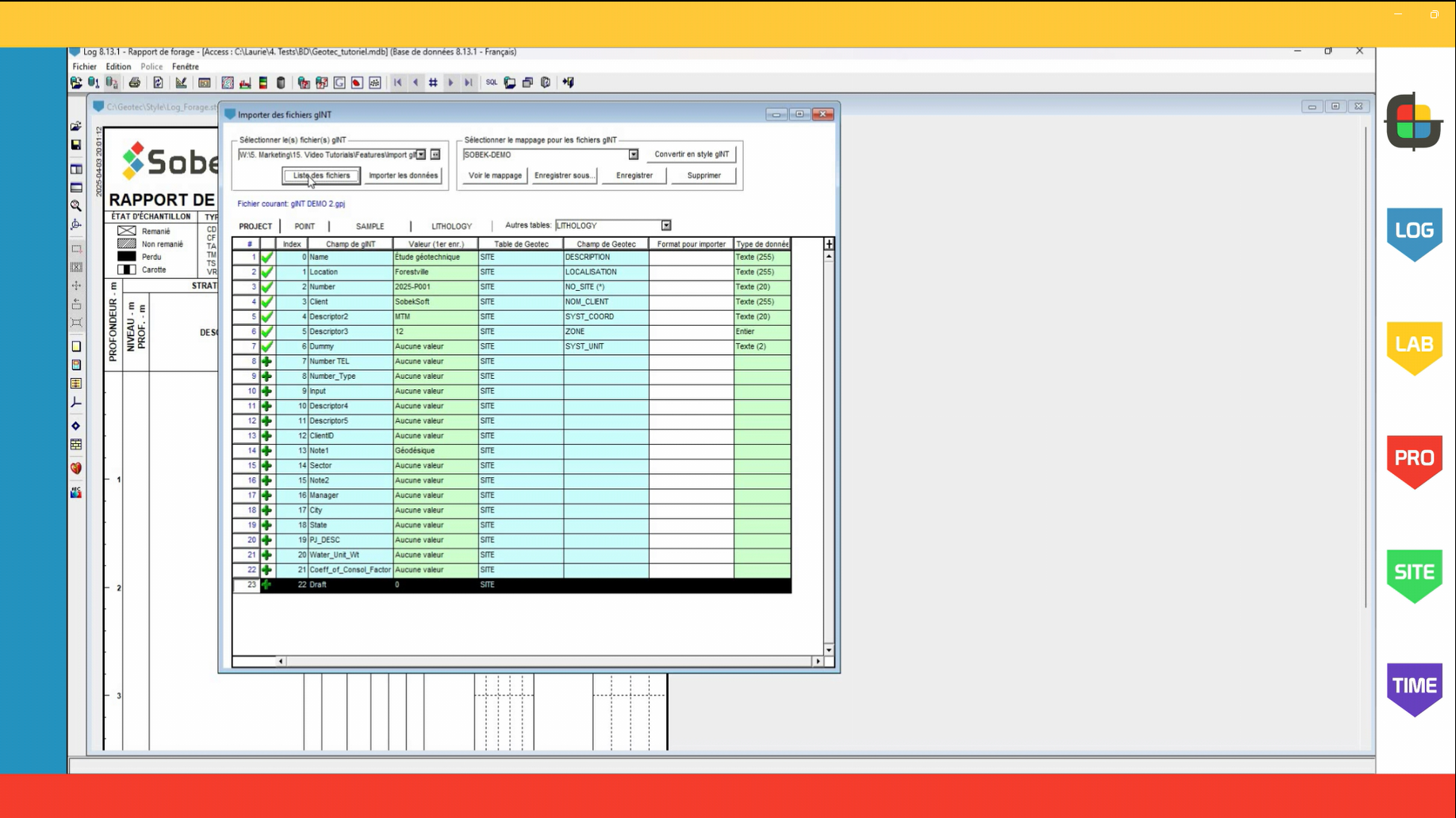Viewport: 1456px width, 818px height.
Task: Click the cascade windows toolbar icon
Action: pyautogui.click(x=527, y=82)
